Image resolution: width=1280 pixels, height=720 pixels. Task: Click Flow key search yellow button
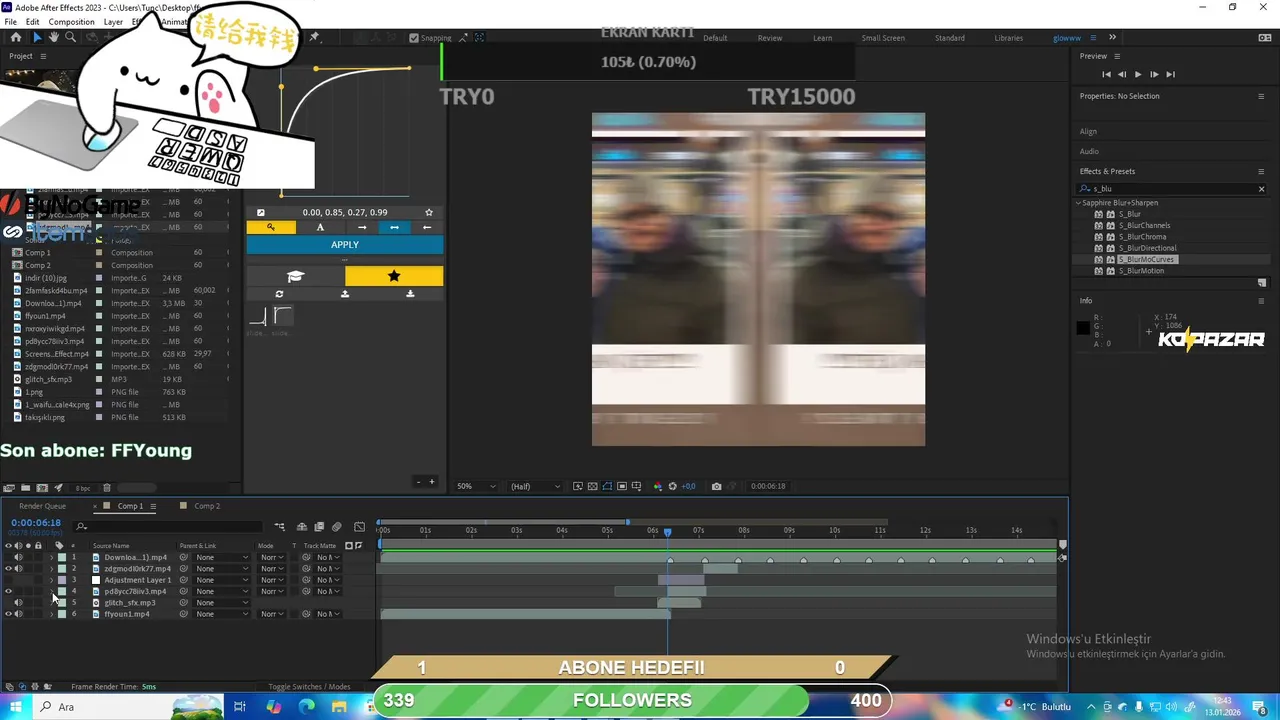point(271,227)
